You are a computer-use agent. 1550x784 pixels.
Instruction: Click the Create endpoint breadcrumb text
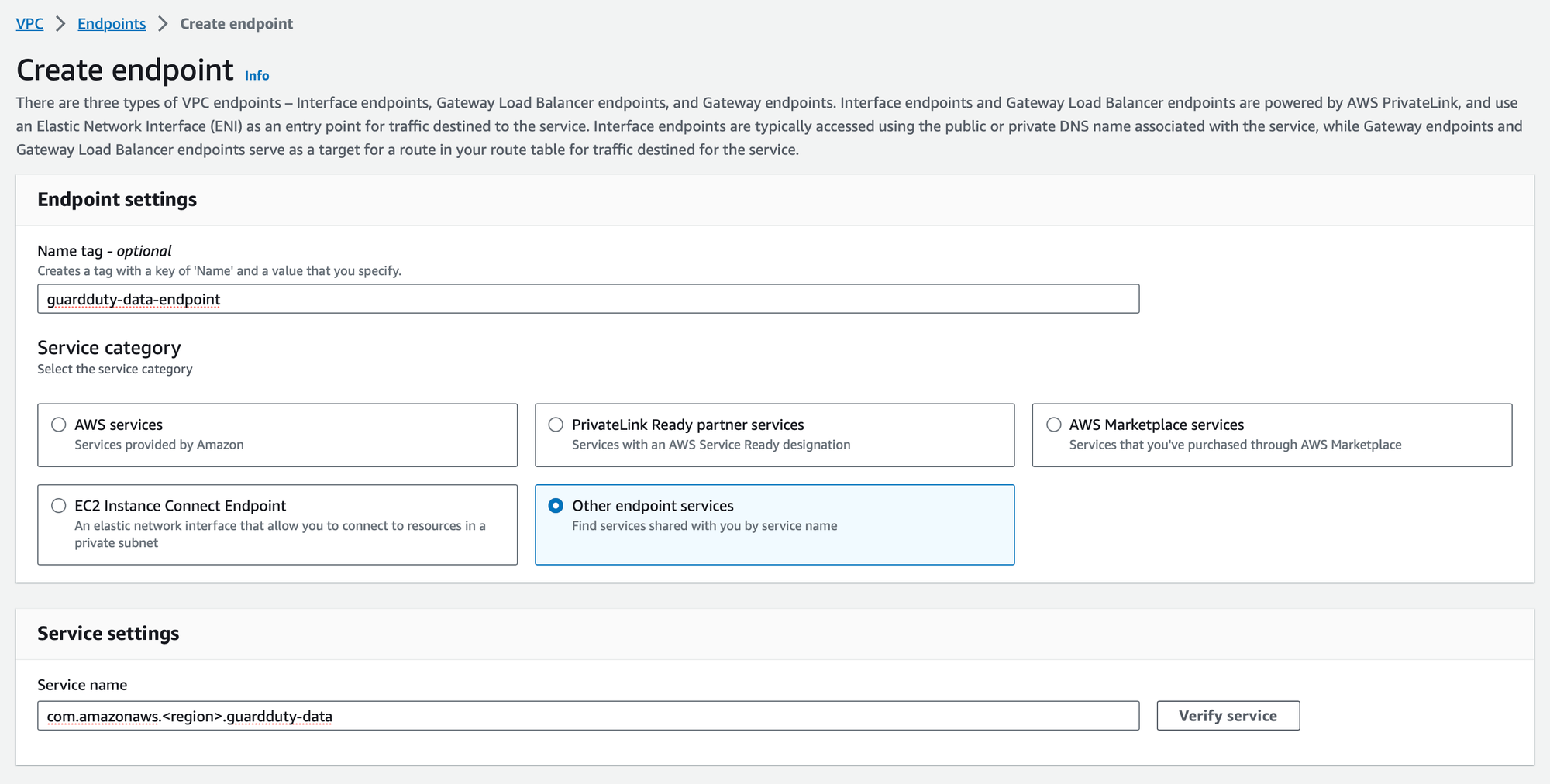(x=236, y=23)
